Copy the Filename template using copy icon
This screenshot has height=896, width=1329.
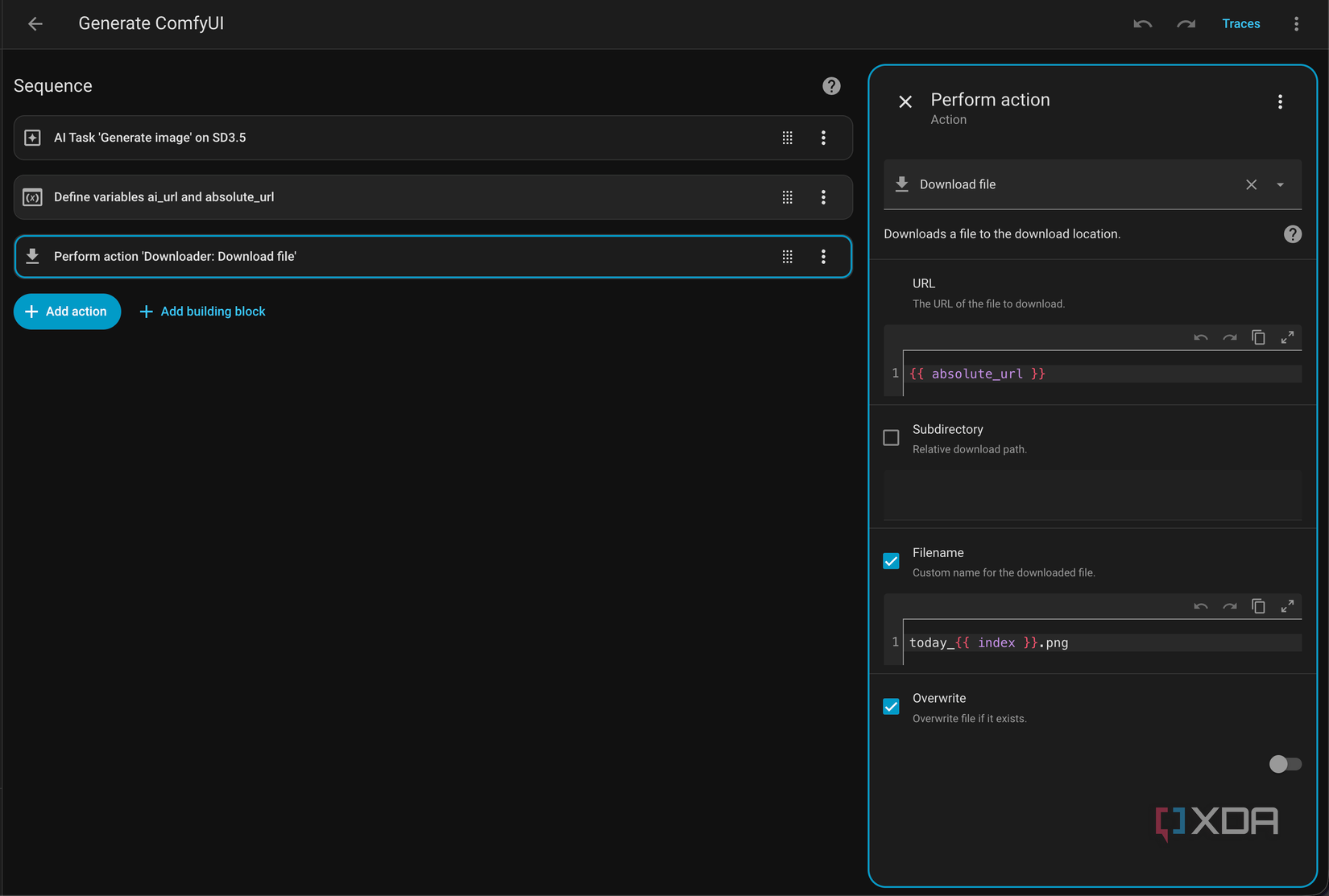pyautogui.click(x=1258, y=606)
